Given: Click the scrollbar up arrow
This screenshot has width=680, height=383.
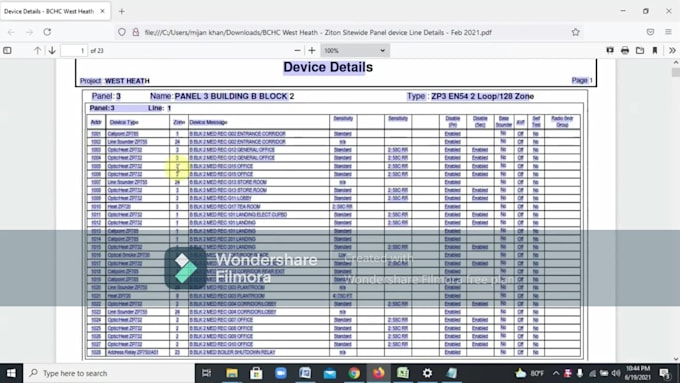Looking at the screenshot, I should tap(676, 63).
